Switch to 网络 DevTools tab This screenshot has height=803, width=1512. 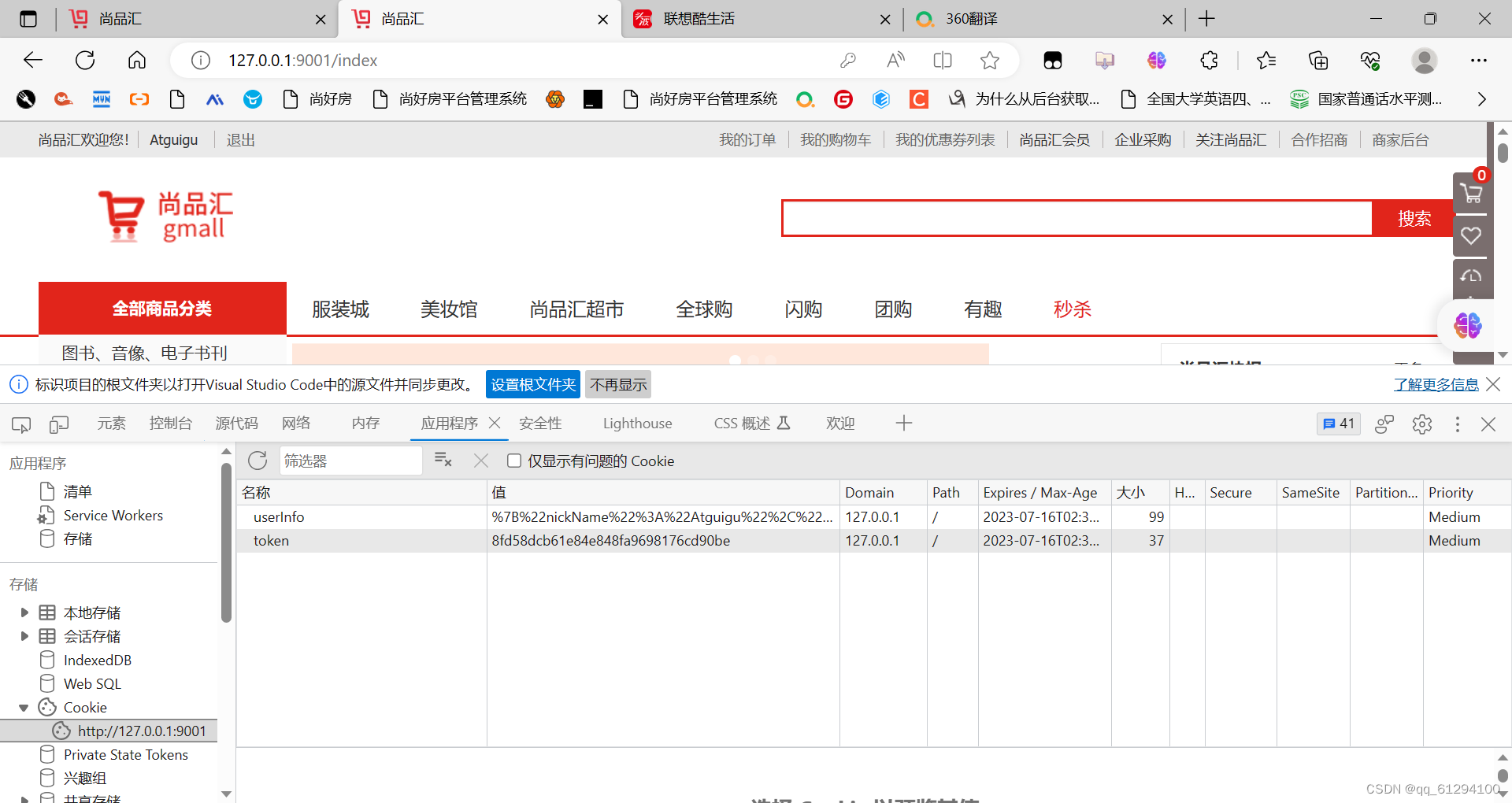point(296,424)
